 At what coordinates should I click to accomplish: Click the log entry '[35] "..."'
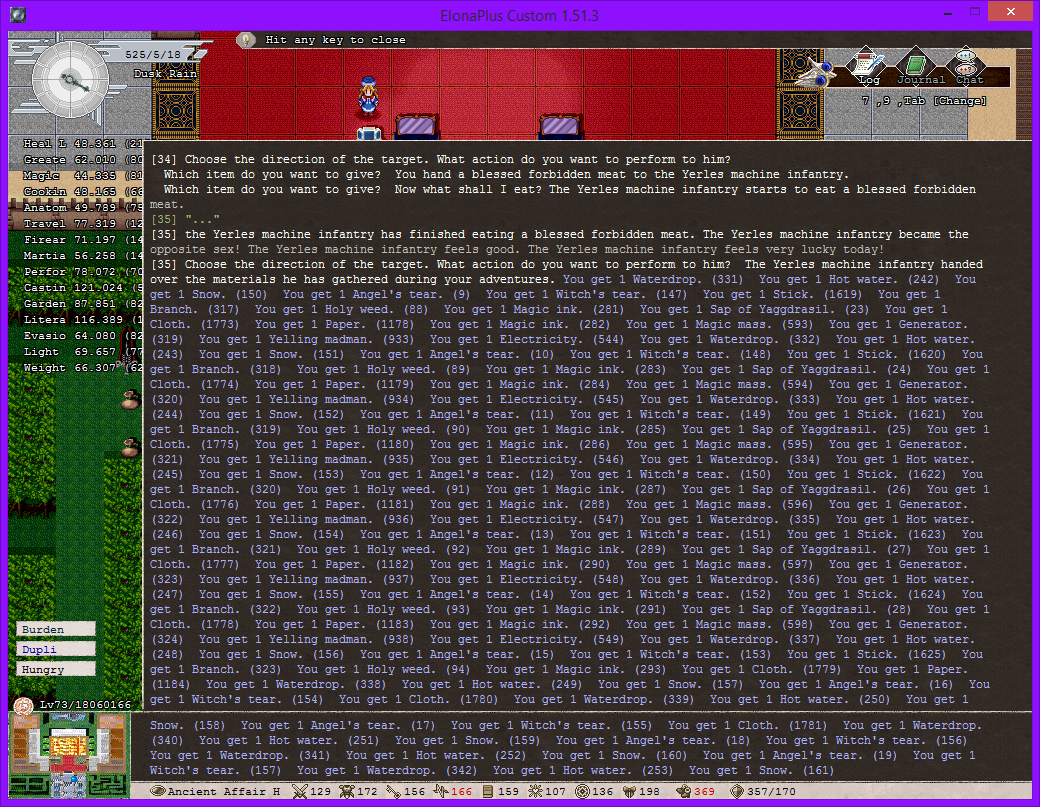[x=185, y=219]
